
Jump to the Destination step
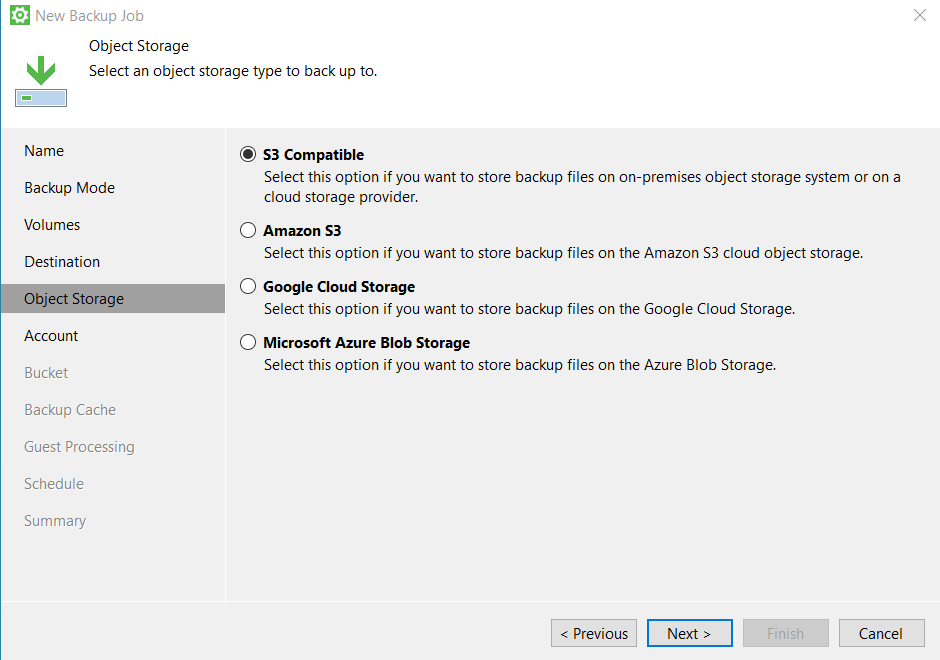[x=62, y=262]
